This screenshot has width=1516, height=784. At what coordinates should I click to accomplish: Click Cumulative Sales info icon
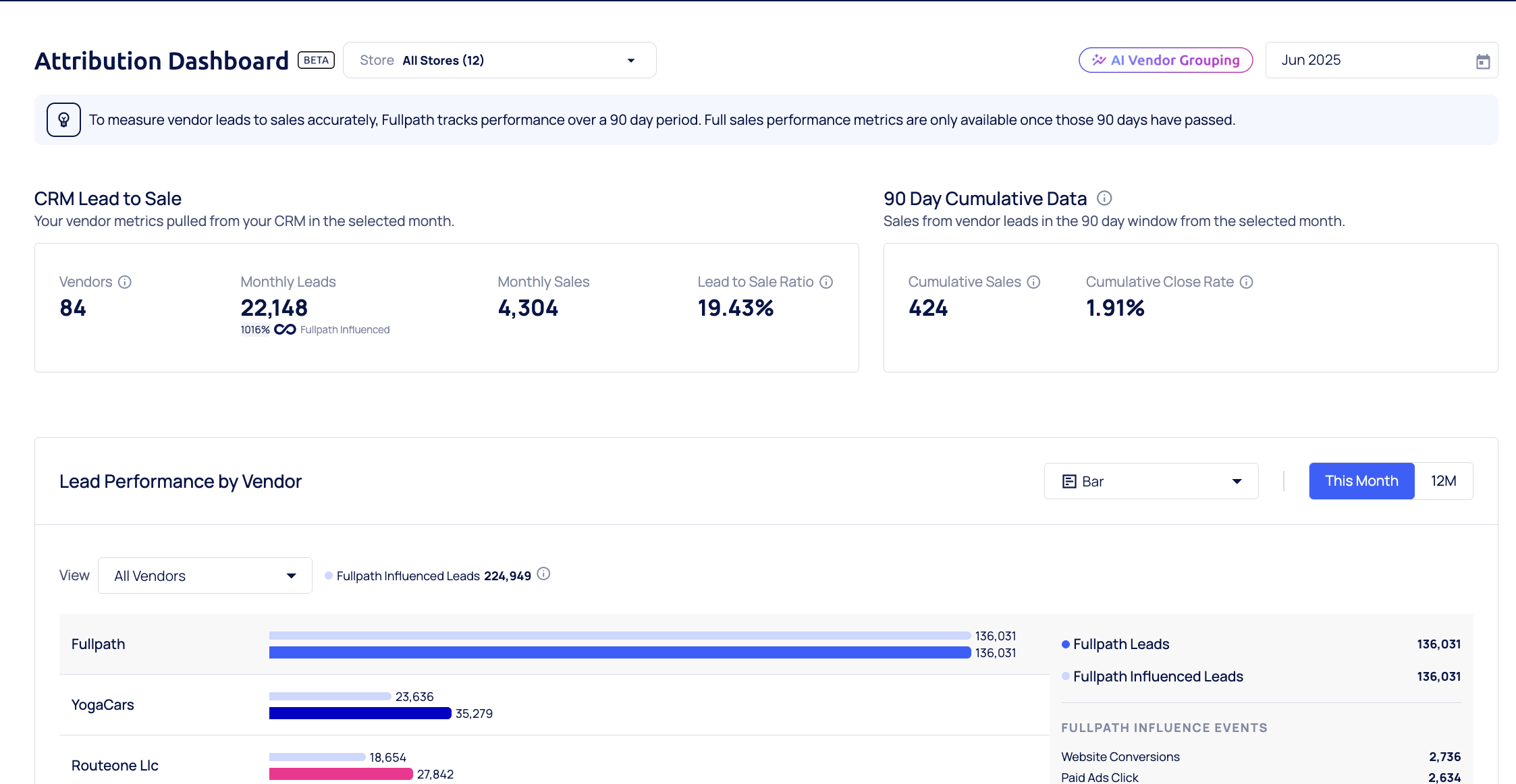[1033, 282]
